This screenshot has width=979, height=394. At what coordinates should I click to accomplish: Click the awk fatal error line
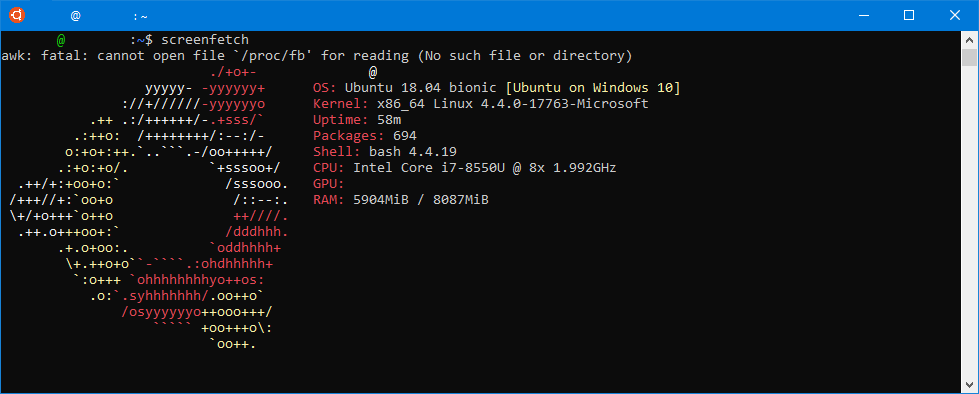point(317,56)
